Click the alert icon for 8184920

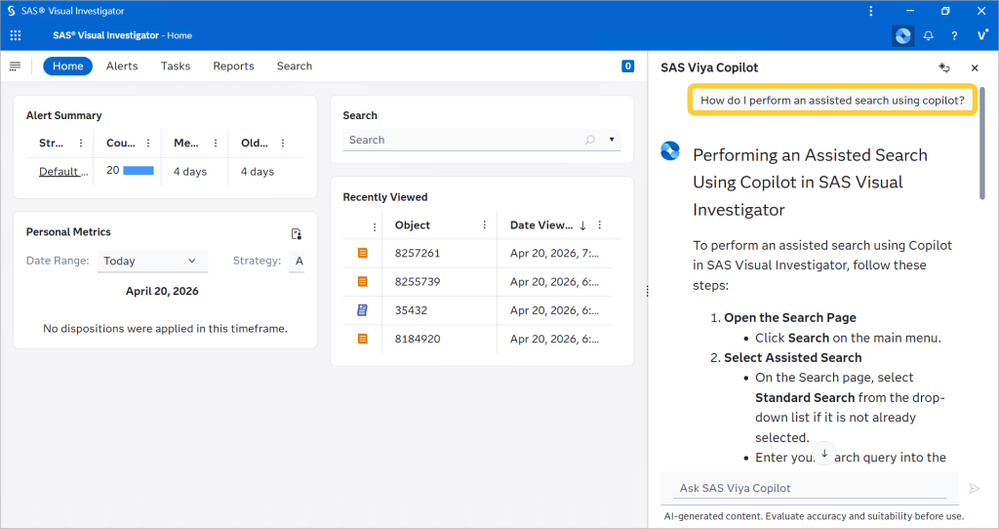(363, 339)
